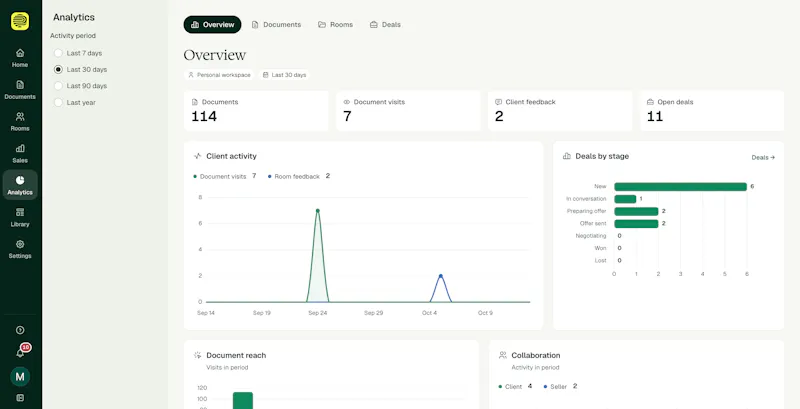The image size is (800, 409).
Task: Click the Document reach icon
Action: tap(197, 355)
